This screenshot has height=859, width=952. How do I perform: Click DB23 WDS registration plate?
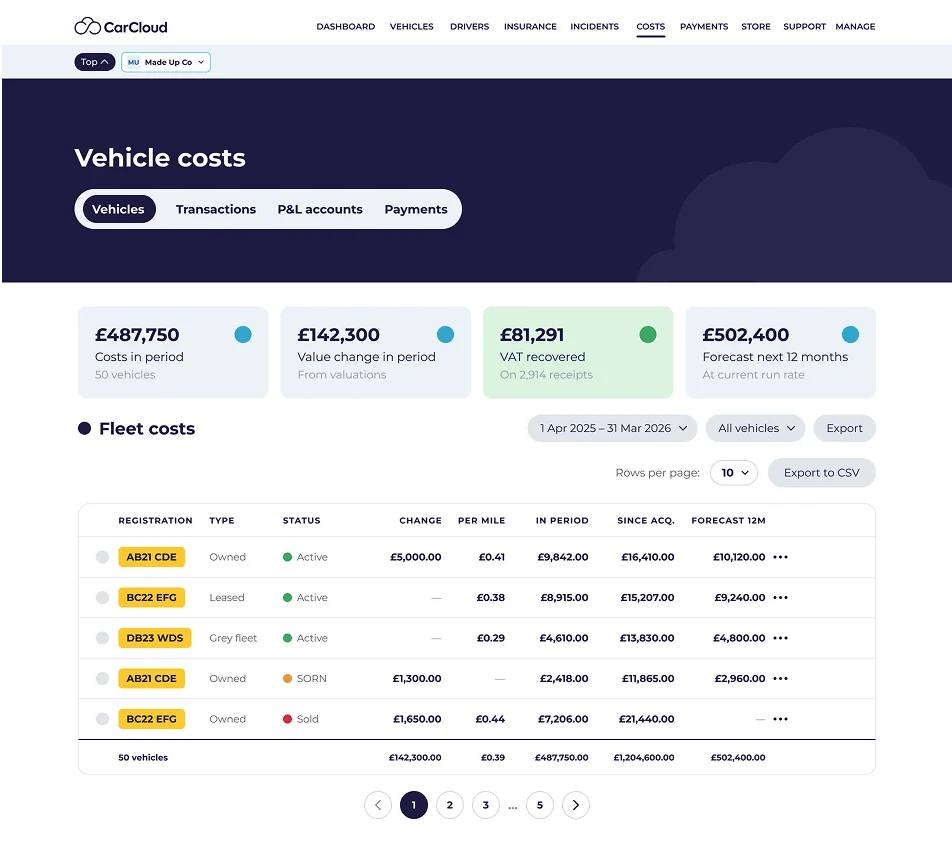tap(155, 638)
